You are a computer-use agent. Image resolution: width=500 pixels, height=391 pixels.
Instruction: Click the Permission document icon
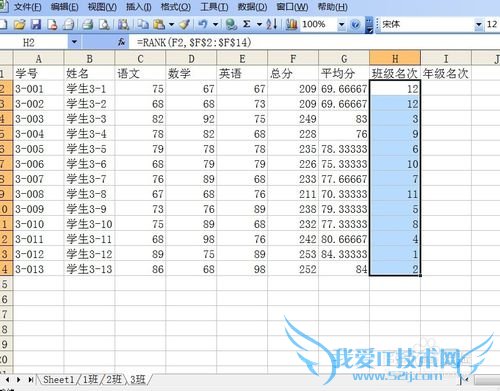point(52,24)
